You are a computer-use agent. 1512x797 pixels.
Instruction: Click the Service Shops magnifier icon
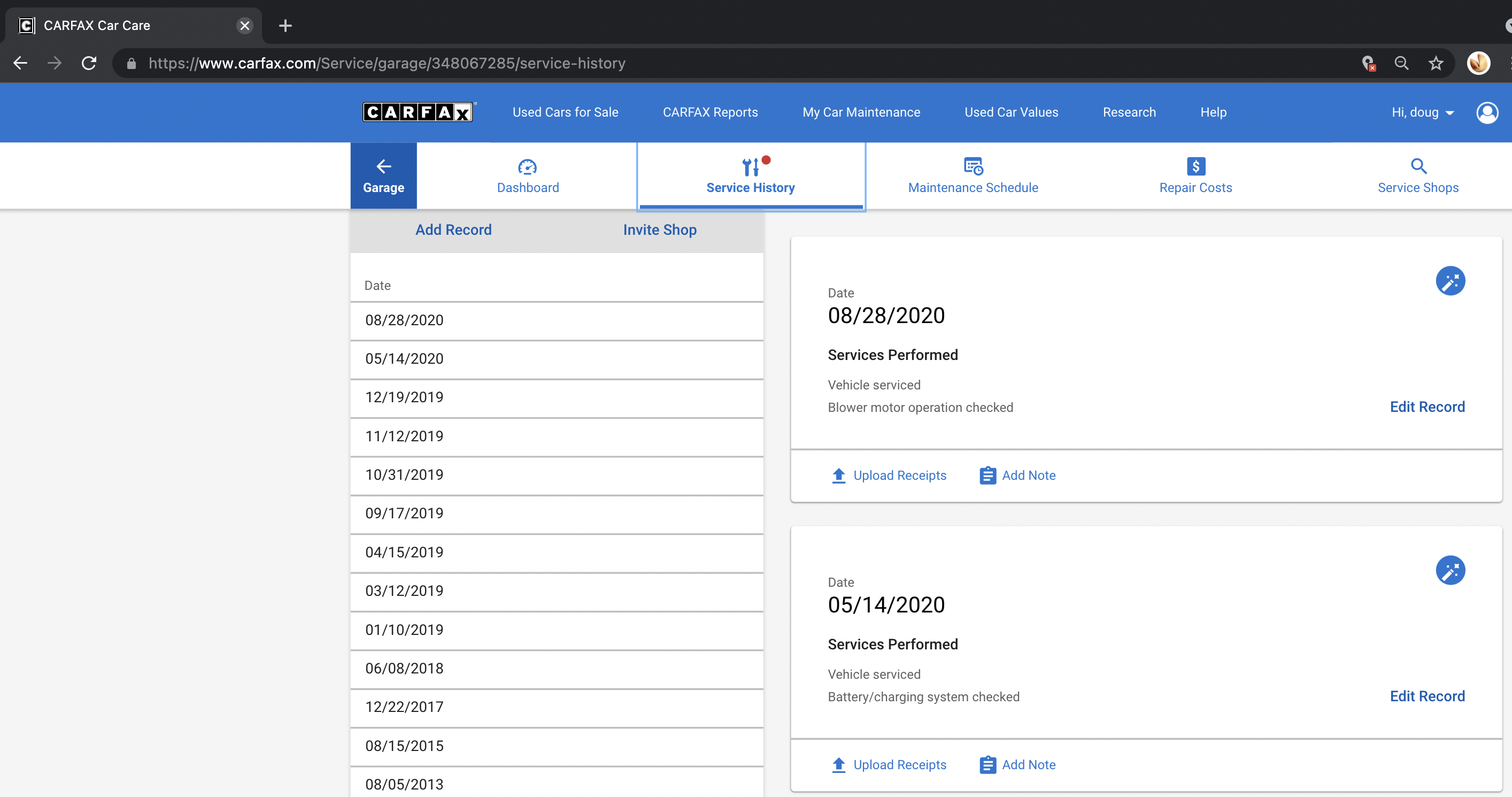coord(1418,166)
